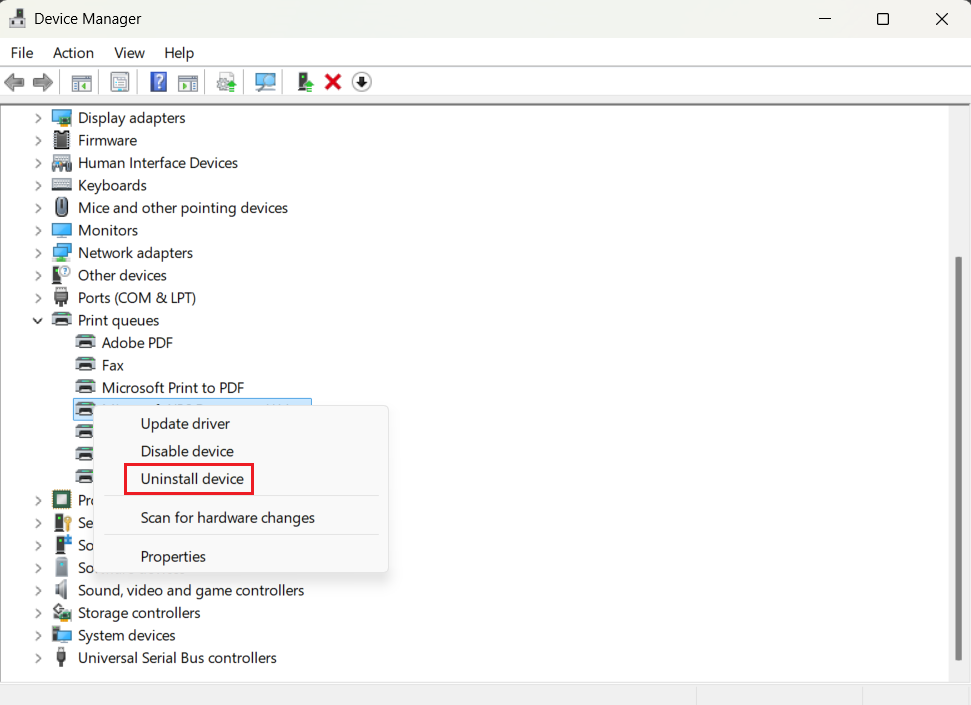Expand Universal Serial Bus controllers
The image size is (971, 705).
[x=38, y=658]
